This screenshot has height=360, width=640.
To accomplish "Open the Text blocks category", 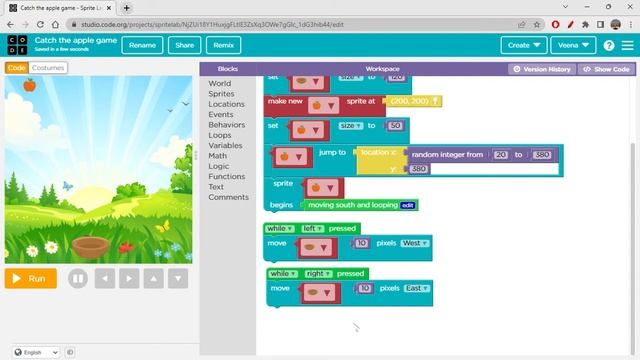I will pyautogui.click(x=216, y=187).
